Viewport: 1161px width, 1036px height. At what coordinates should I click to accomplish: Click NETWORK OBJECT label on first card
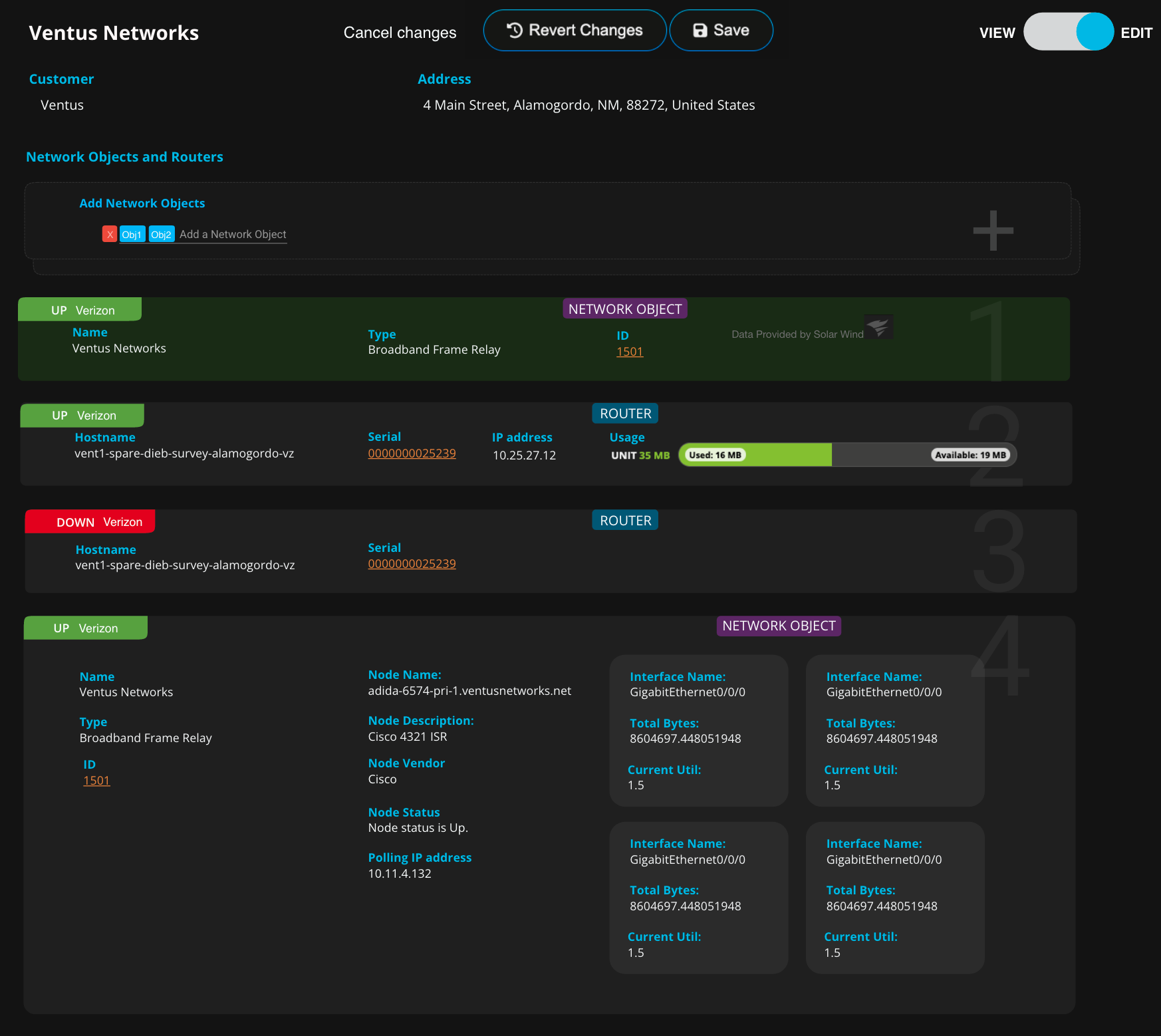click(x=625, y=309)
